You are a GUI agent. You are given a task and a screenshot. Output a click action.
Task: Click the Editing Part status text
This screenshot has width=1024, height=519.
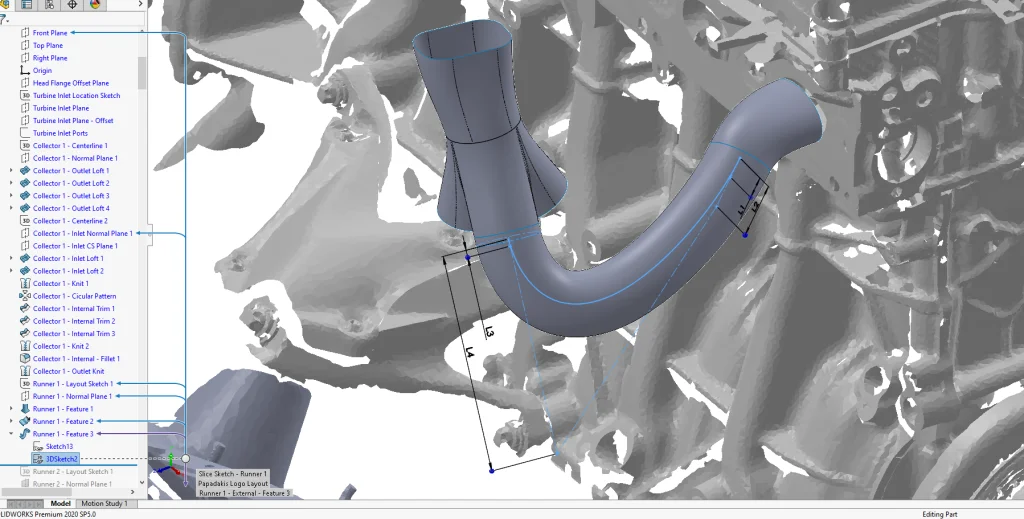[x=939, y=514]
